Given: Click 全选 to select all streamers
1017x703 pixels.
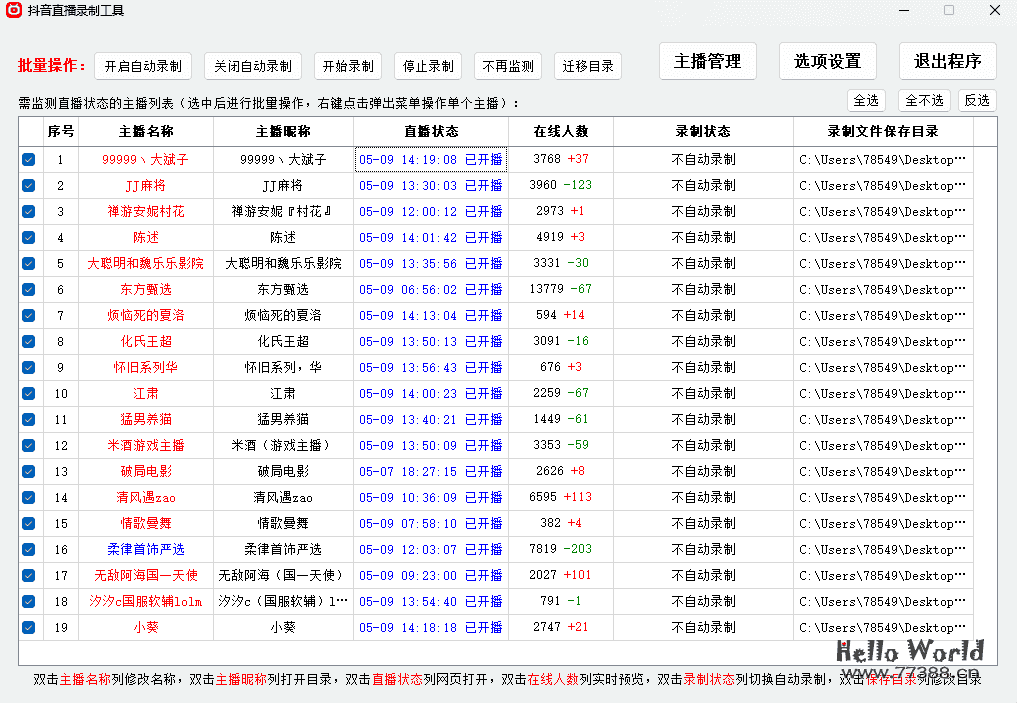Looking at the screenshot, I should (x=867, y=101).
